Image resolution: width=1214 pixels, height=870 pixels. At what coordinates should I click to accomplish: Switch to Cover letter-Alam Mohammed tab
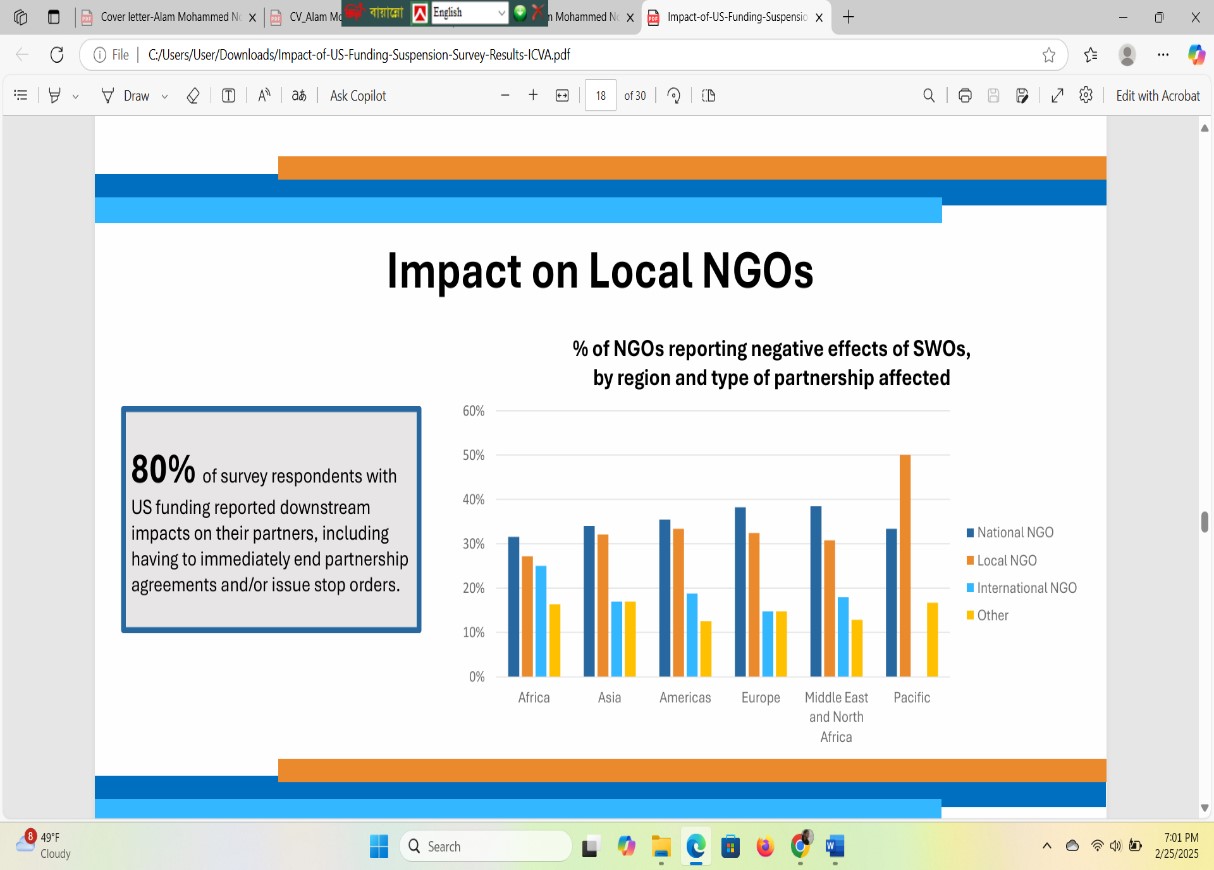[x=170, y=17]
